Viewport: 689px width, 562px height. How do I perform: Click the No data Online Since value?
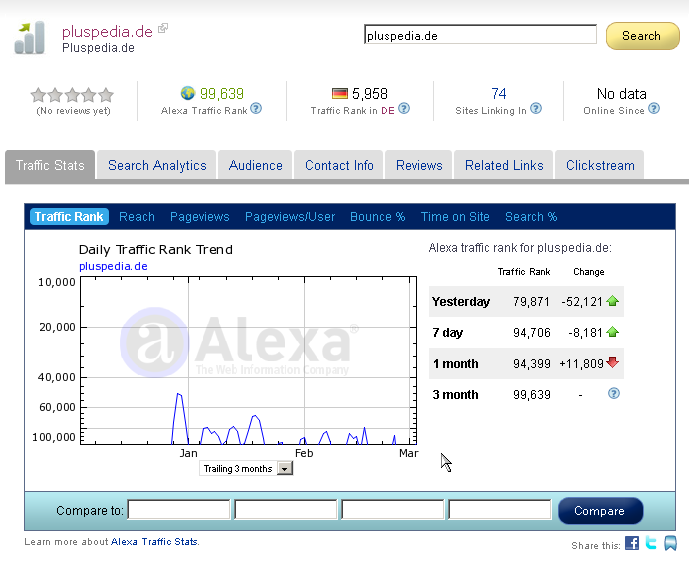(621, 94)
